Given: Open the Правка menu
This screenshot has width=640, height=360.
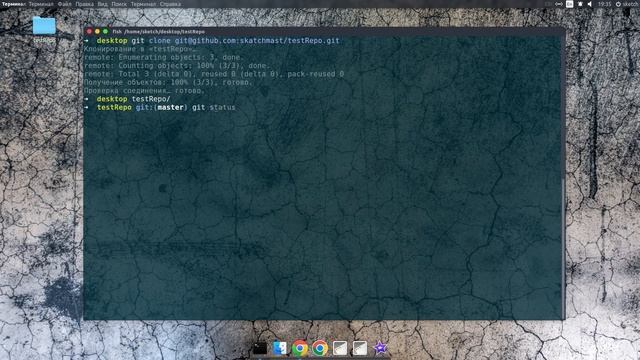Looking at the screenshot, I should pyautogui.click(x=84, y=4).
